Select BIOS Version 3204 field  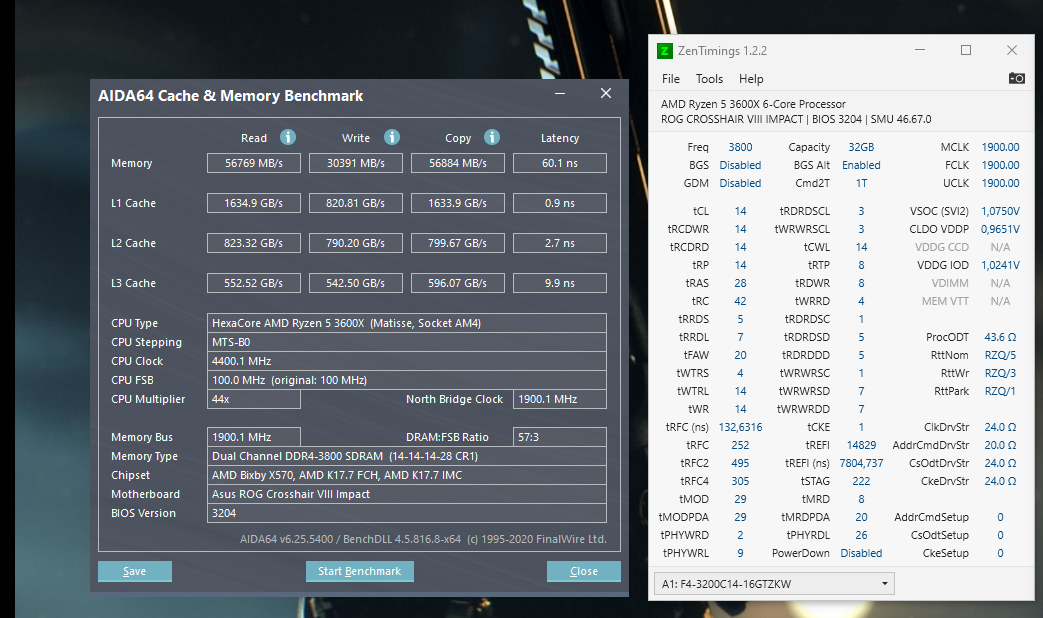406,513
